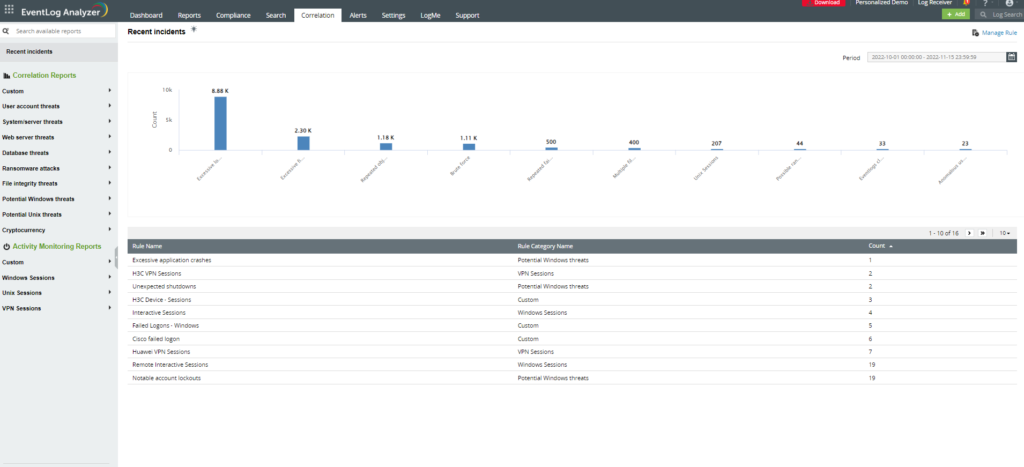Open the Alerts tab
The image size is (1024, 467).
pyautogui.click(x=358, y=16)
